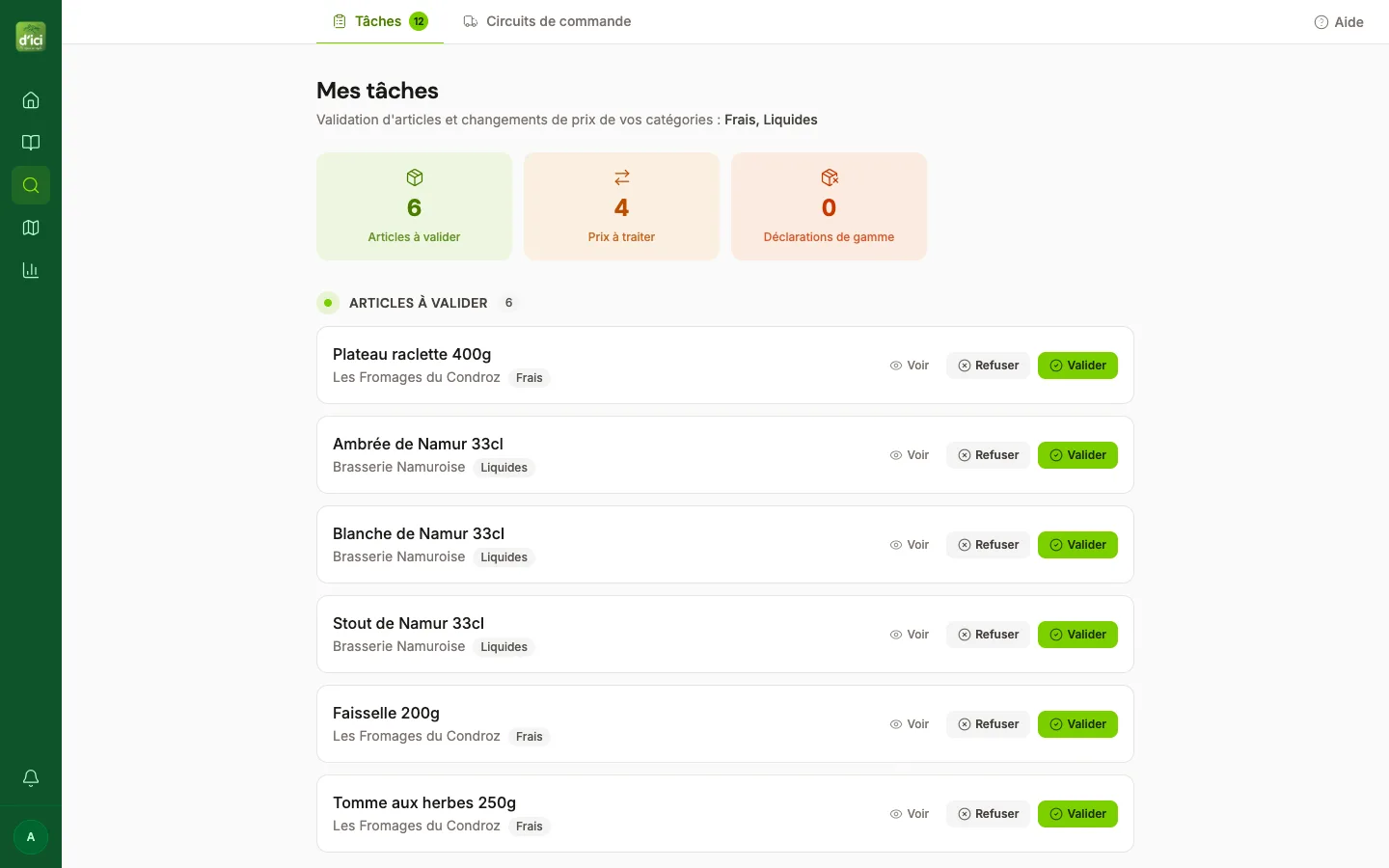View Stout de Namur 33cl details

(x=909, y=635)
